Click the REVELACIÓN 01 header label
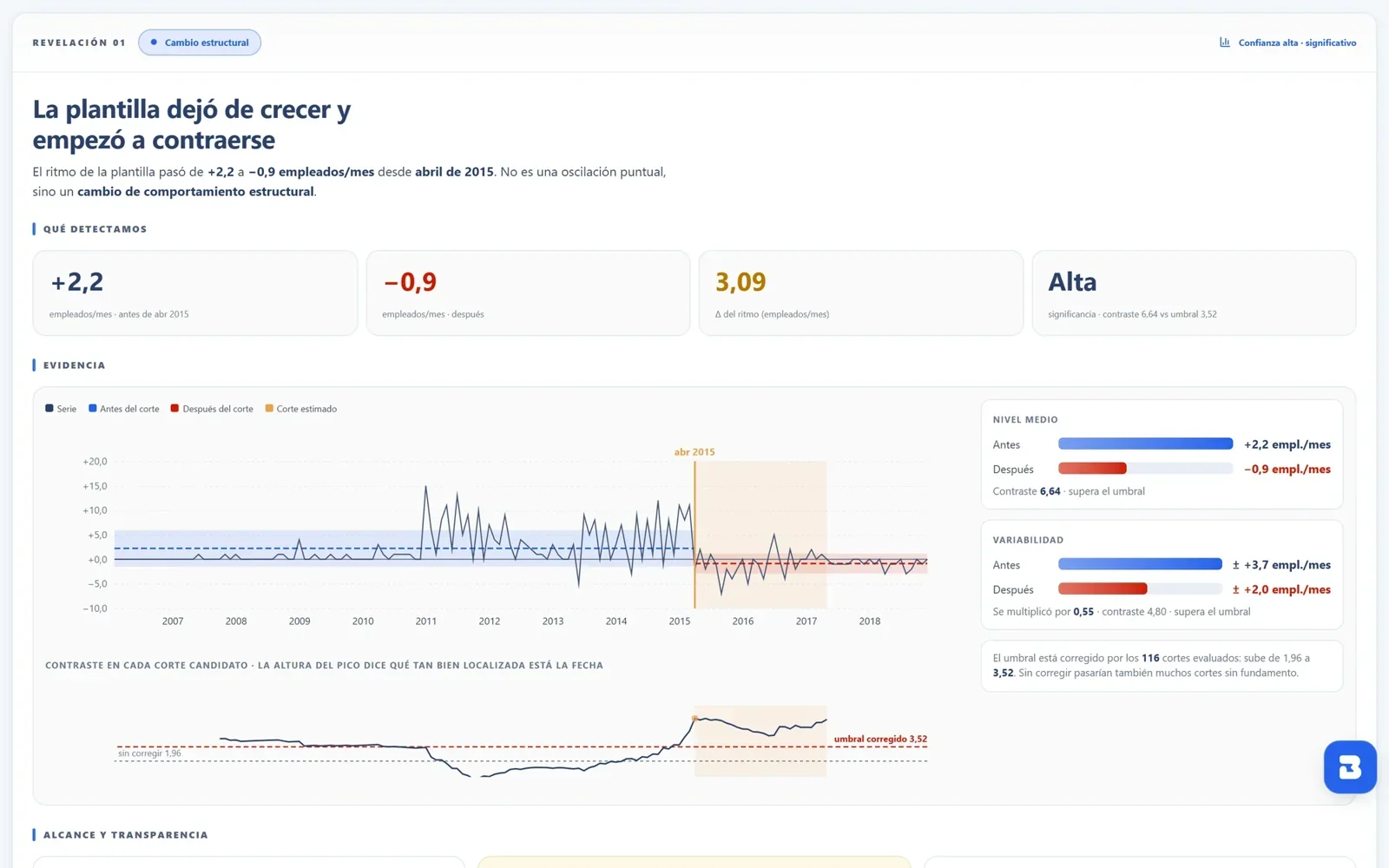The image size is (1389, 868). 79,43
